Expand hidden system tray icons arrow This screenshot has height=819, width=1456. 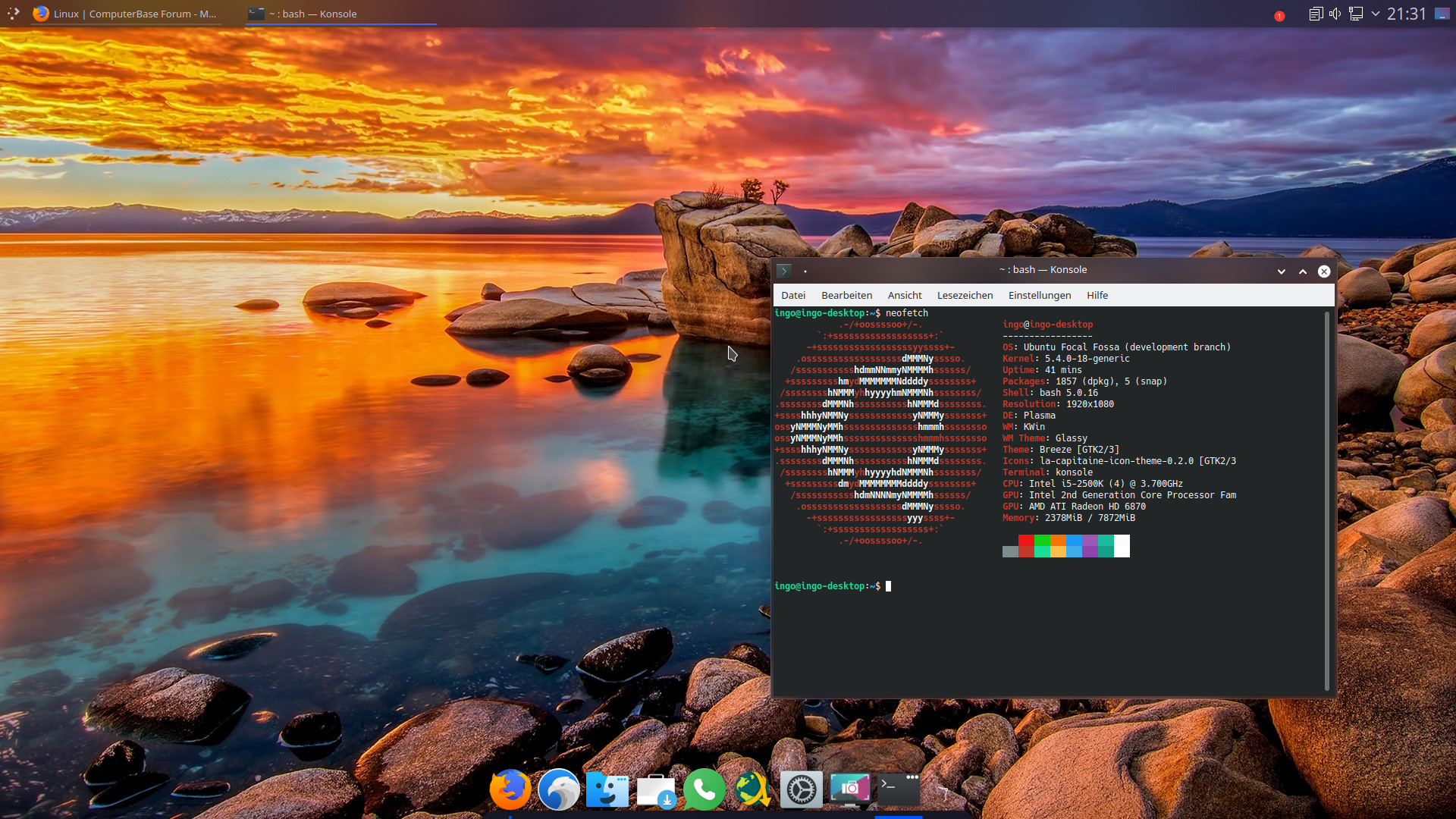(1375, 14)
